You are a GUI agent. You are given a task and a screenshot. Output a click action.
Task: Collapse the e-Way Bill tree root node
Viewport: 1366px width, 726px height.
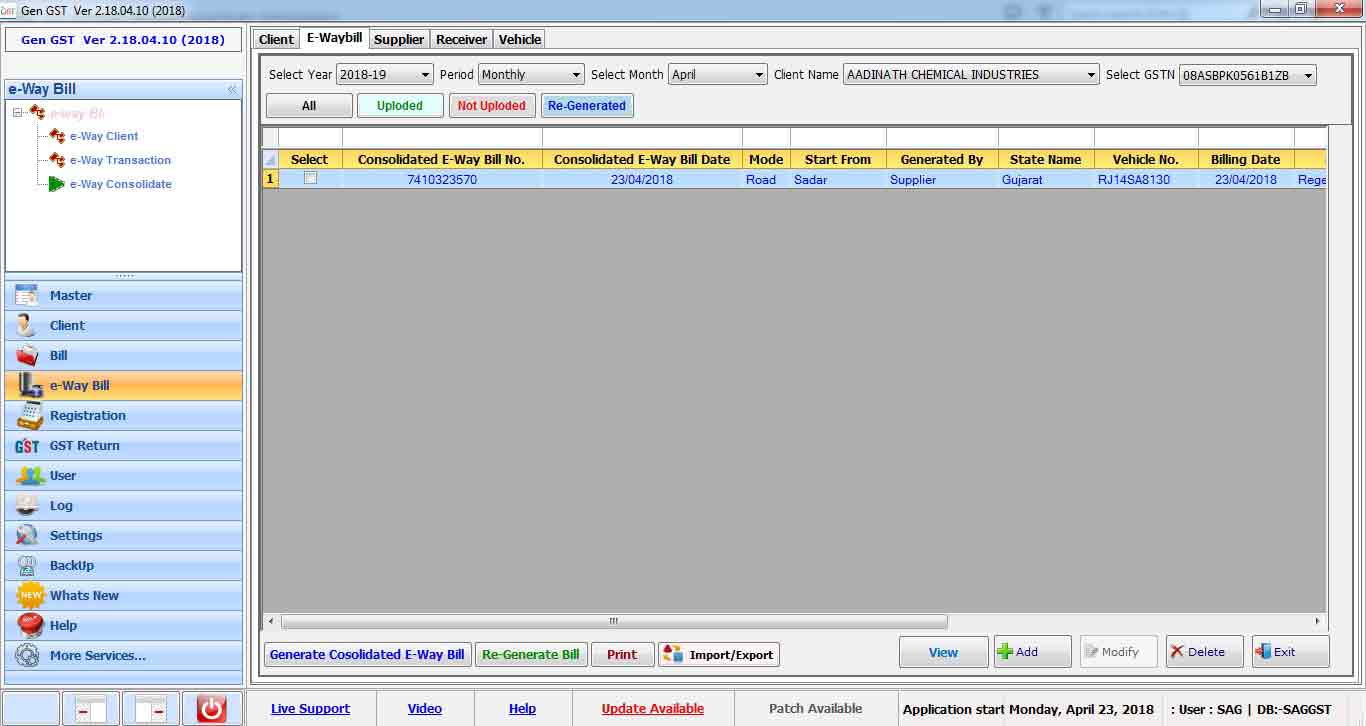pos(19,113)
